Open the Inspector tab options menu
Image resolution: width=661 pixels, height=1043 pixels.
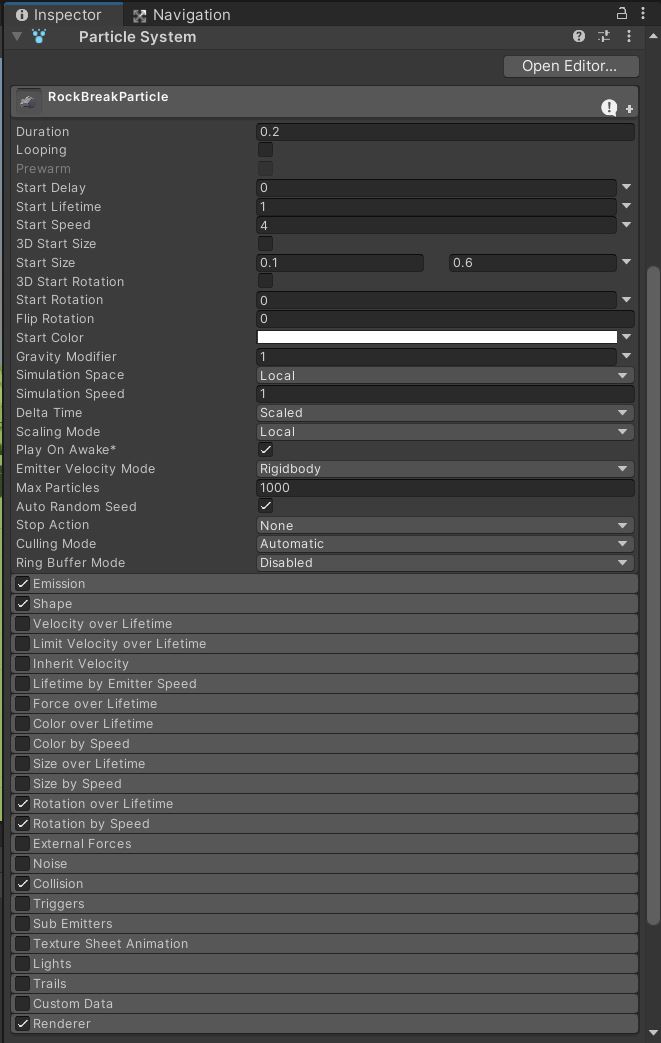(x=643, y=13)
